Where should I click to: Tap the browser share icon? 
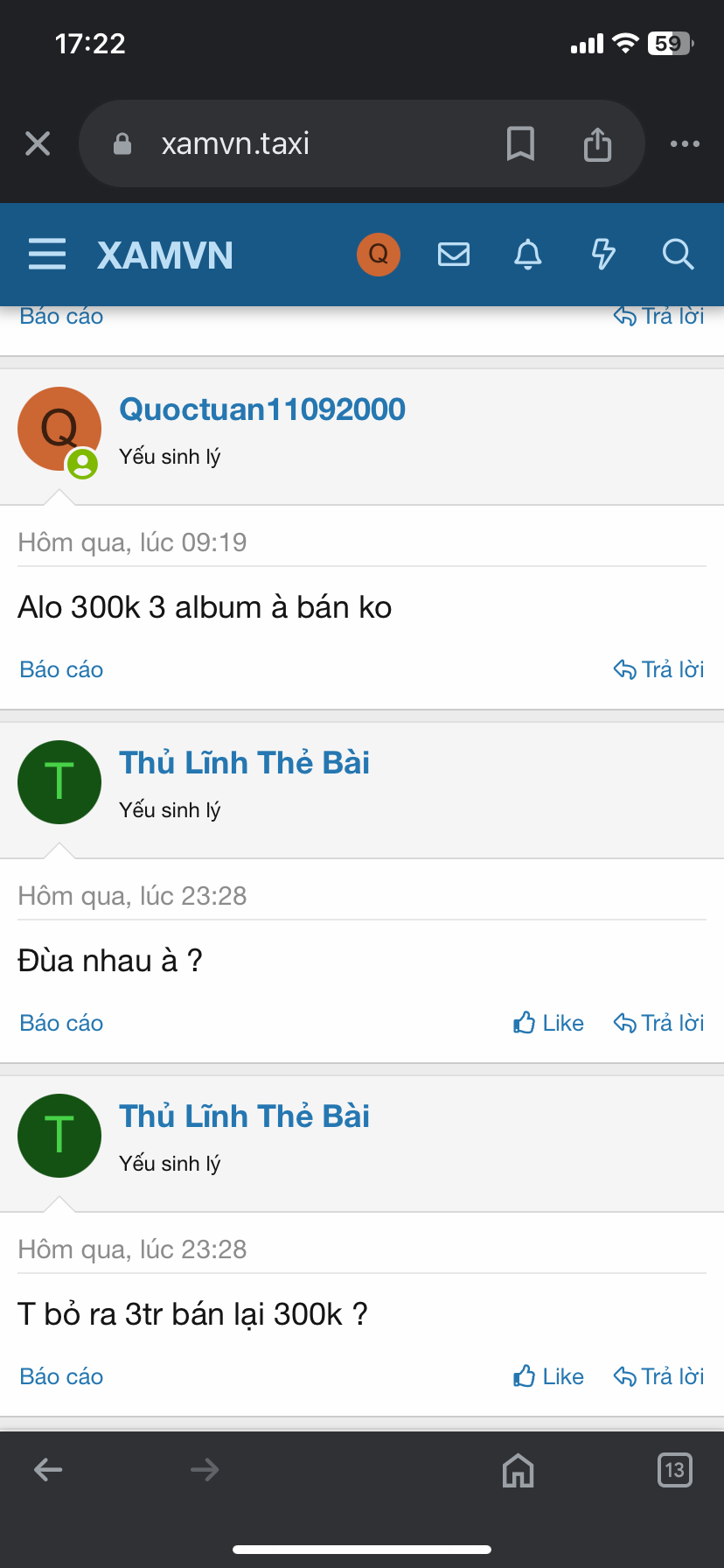(597, 143)
